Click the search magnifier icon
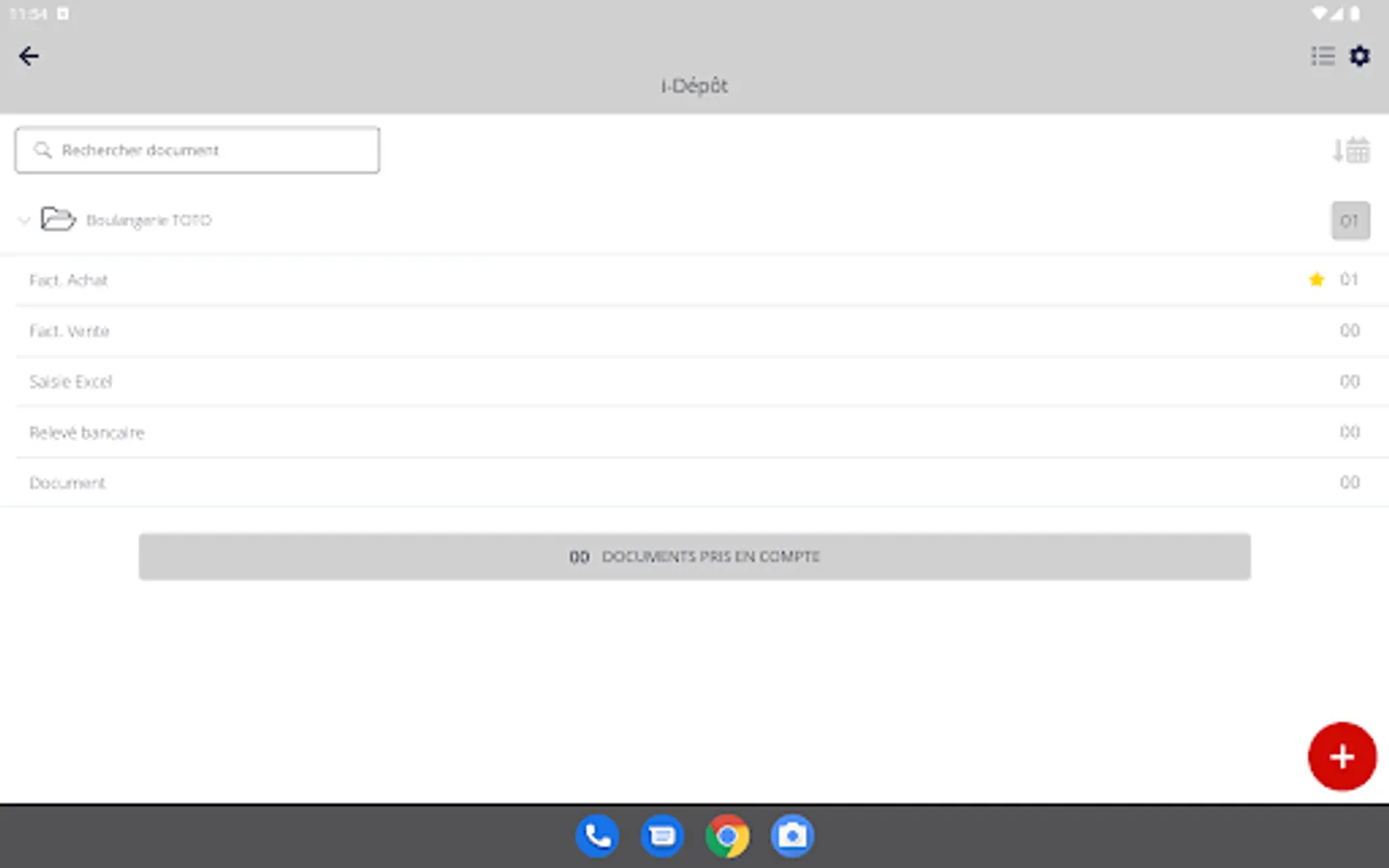Image resolution: width=1389 pixels, height=868 pixels. [42, 150]
